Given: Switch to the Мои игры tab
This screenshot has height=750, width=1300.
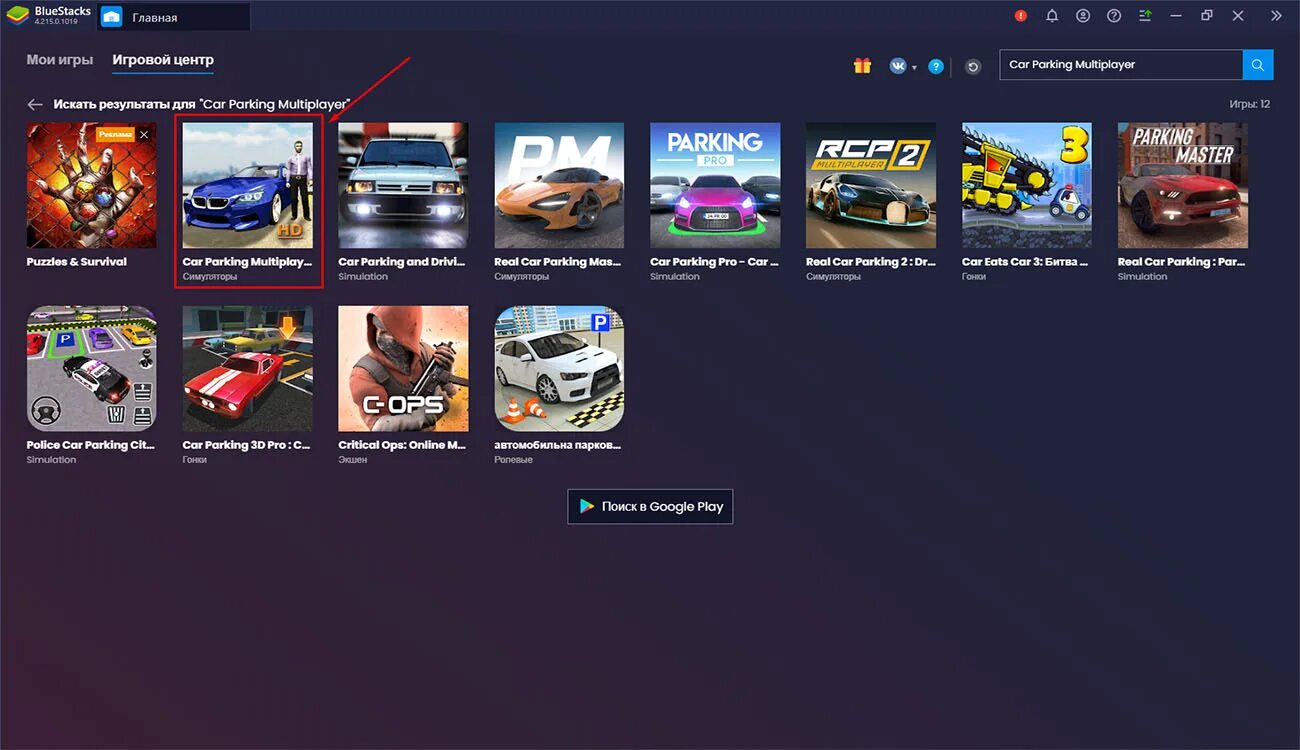Looking at the screenshot, I should [x=60, y=60].
